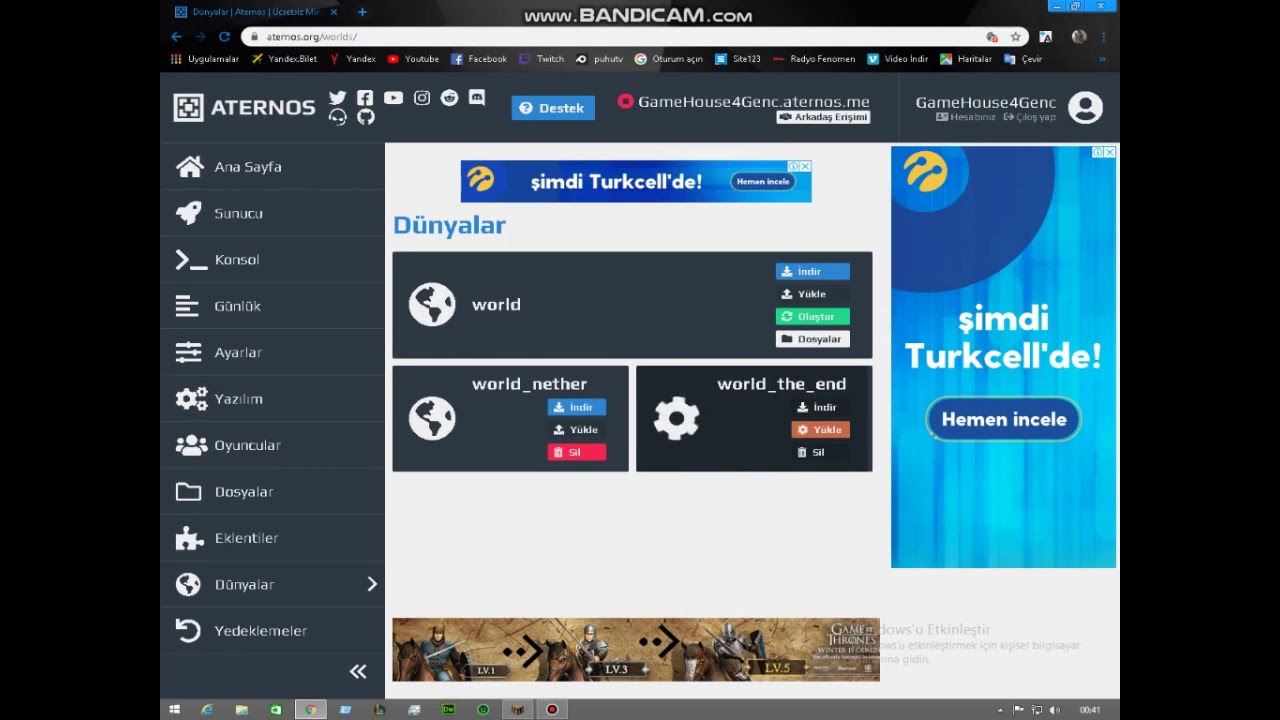The height and width of the screenshot is (720, 1280).
Task: Click İndir button for world_nether
Action: (576, 407)
